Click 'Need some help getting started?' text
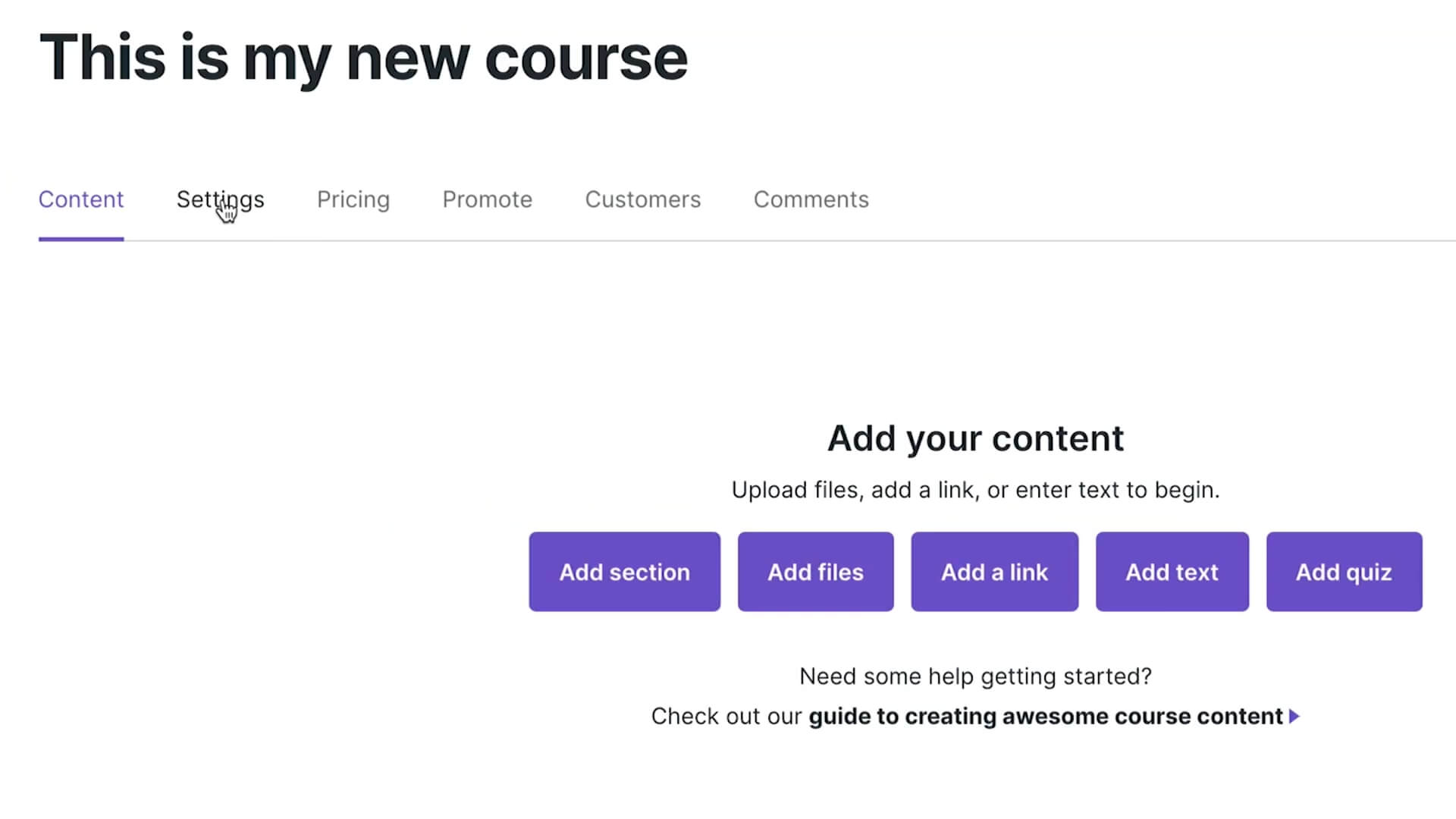This screenshot has width=1456, height=819. point(976,676)
